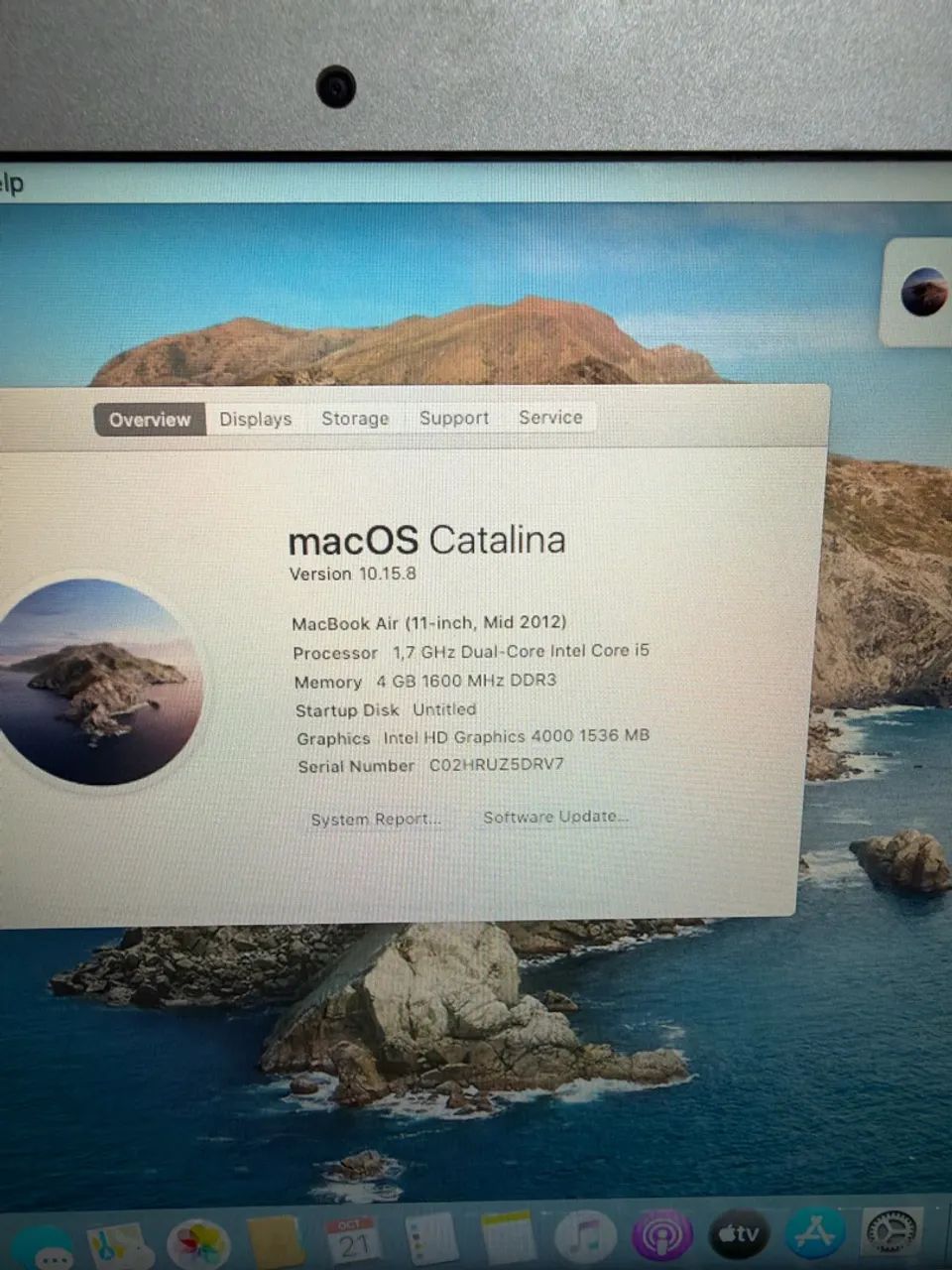Open the Podcasts app
The height and width of the screenshot is (1270, 952).
click(662, 1235)
